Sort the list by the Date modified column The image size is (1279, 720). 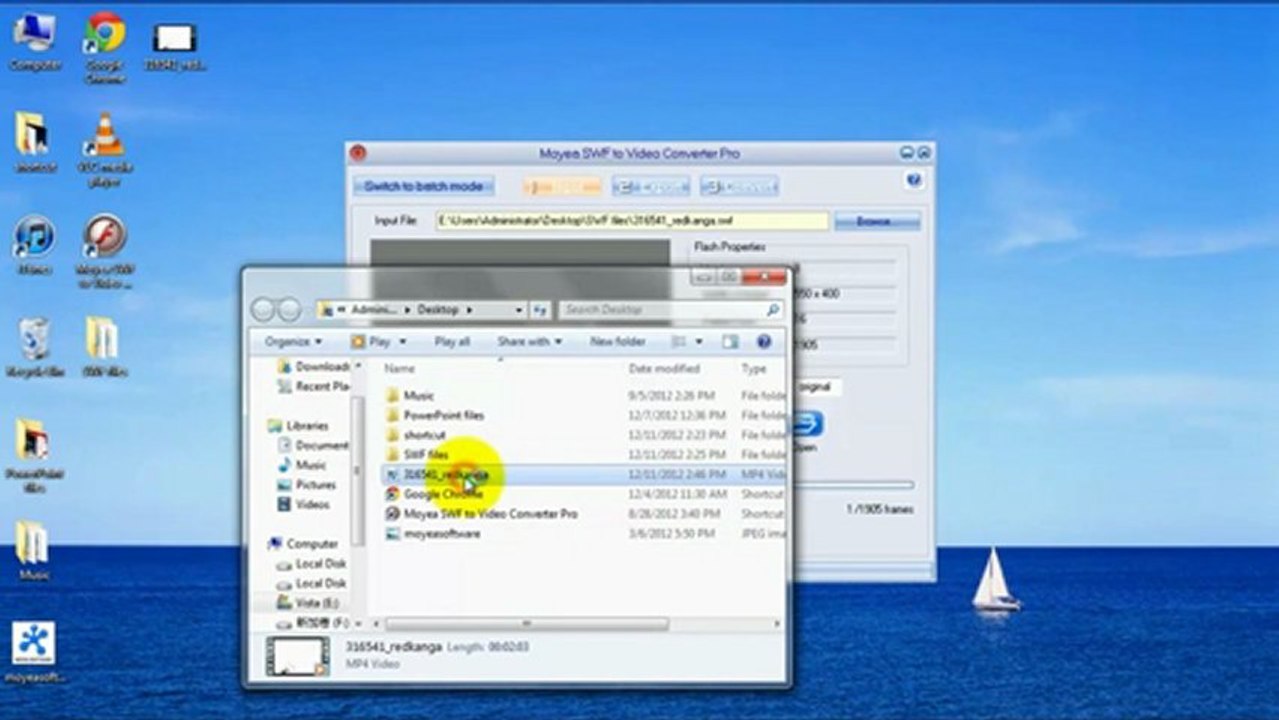(x=664, y=369)
